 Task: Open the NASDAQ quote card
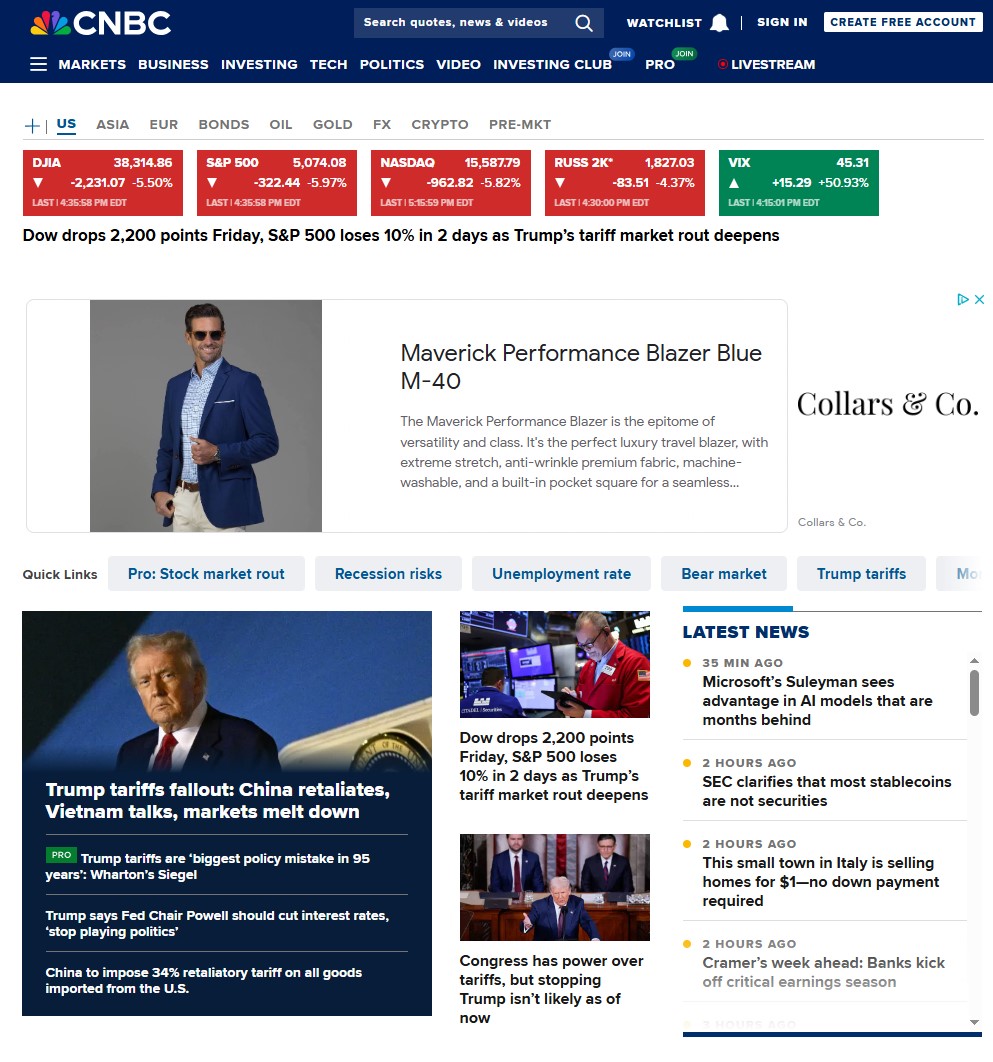451,183
